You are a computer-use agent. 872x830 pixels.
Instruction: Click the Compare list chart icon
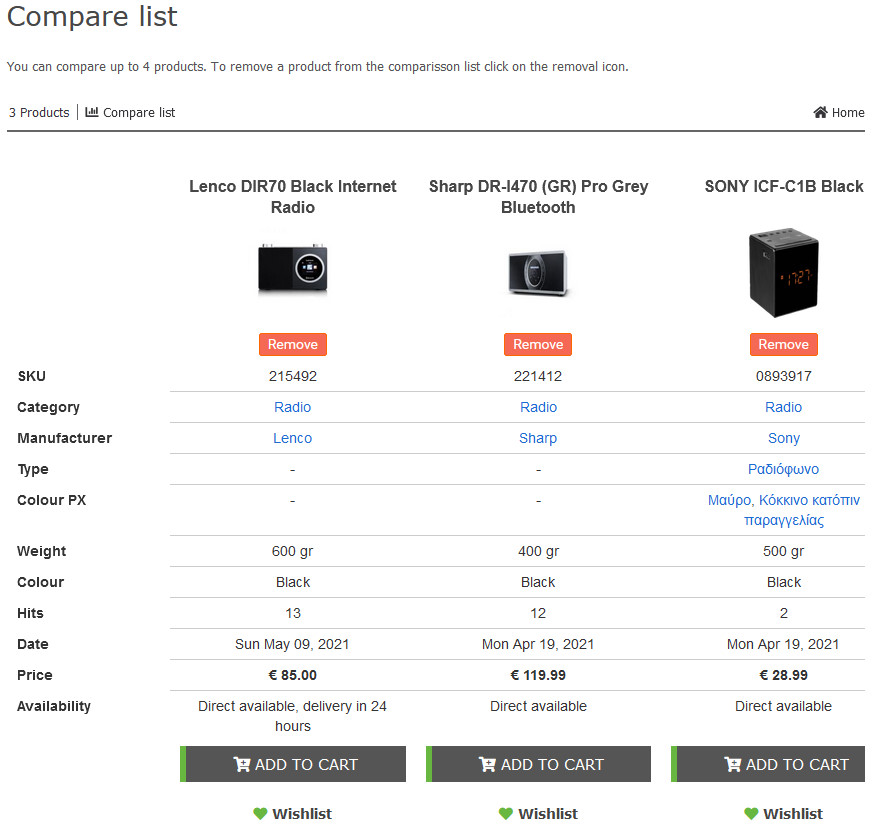click(92, 112)
